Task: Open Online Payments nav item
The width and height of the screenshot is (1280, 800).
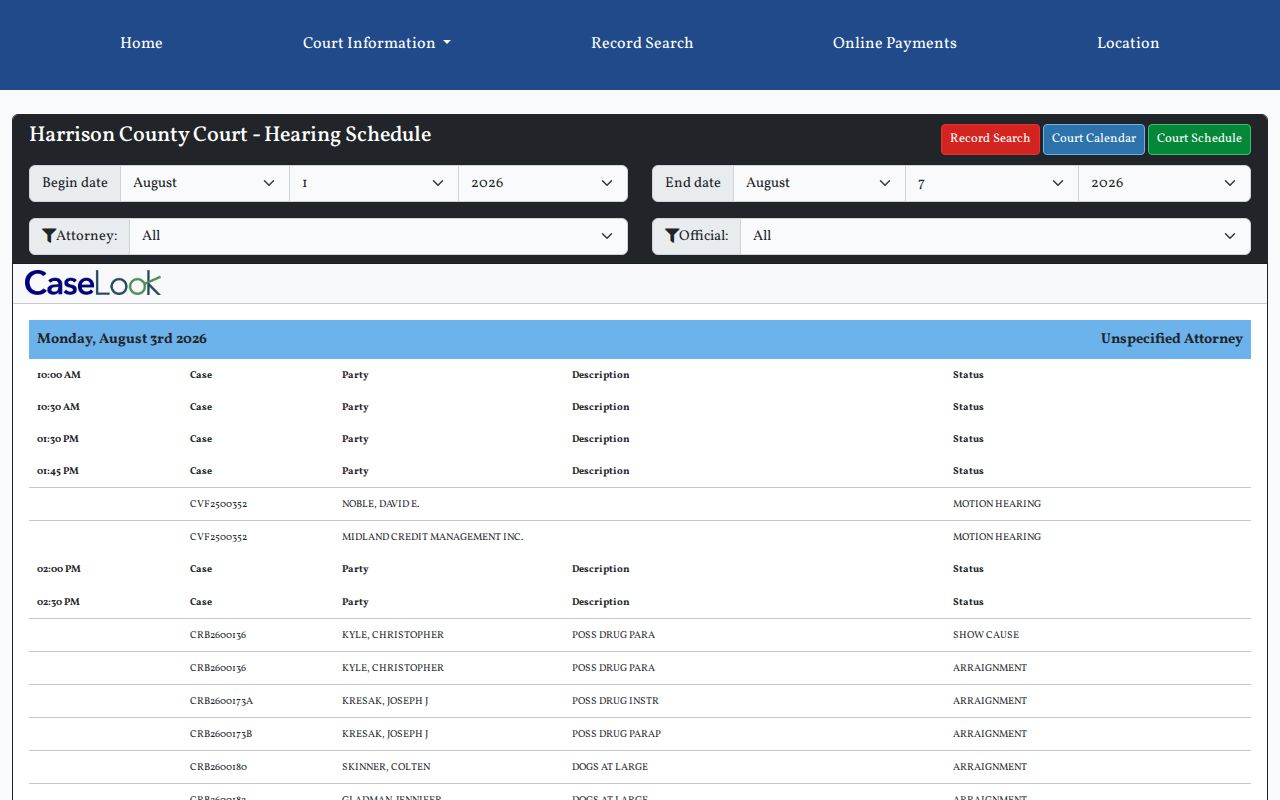Action: tap(895, 43)
